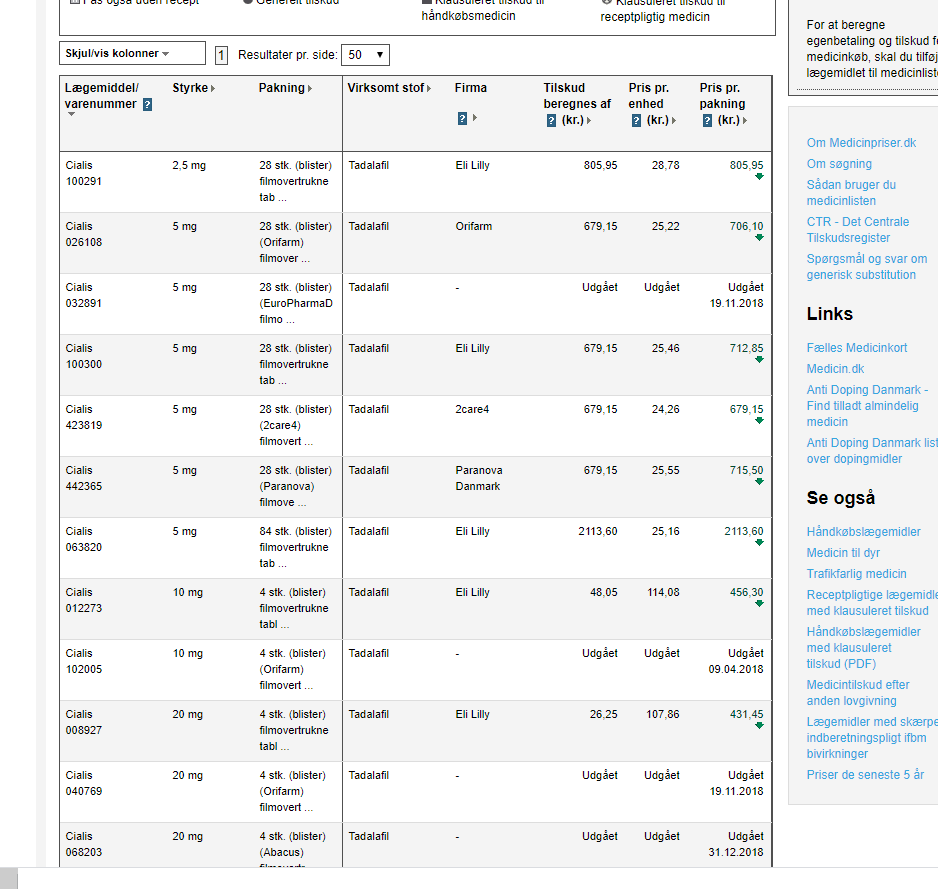
Task: Open Medicintilskud efter anden lovgivning link
Action: tap(858, 693)
